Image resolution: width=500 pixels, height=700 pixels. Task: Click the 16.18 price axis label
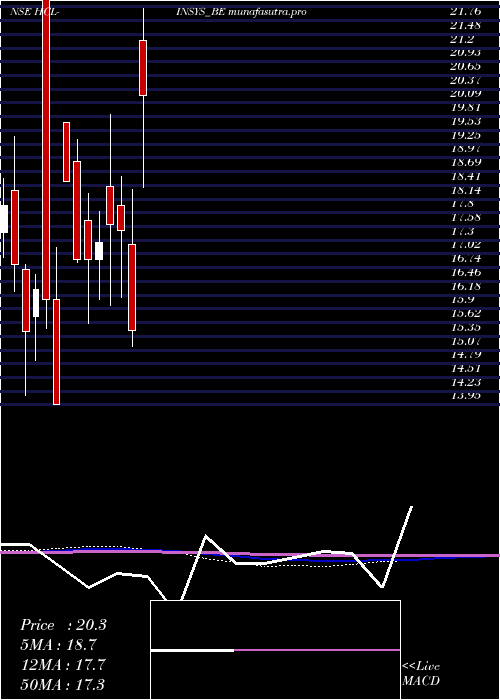466,286
